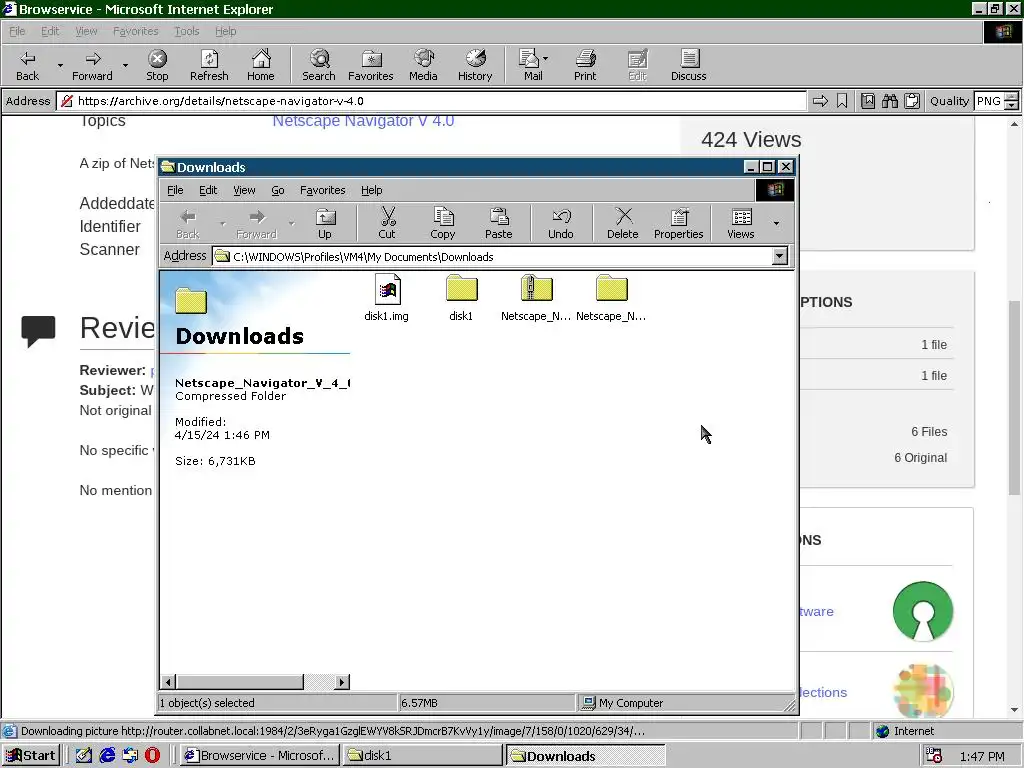Open the Mail button dropdown arrow
The height and width of the screenshot is (768, 1024).
(546, 59)
